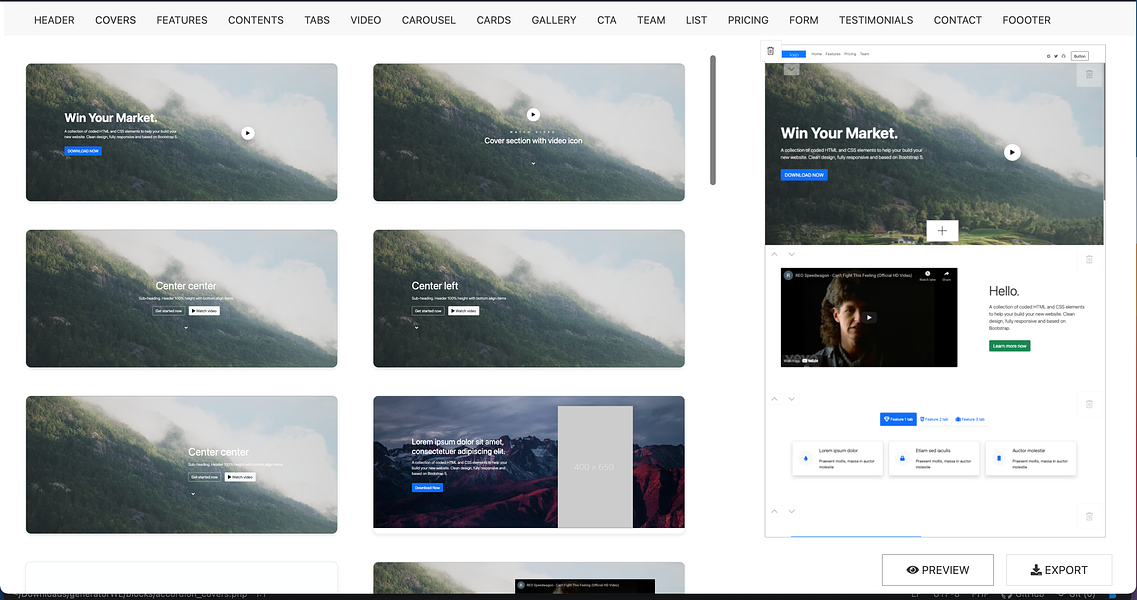
Task: Go to the FORM category
Action: click(803, 20)
